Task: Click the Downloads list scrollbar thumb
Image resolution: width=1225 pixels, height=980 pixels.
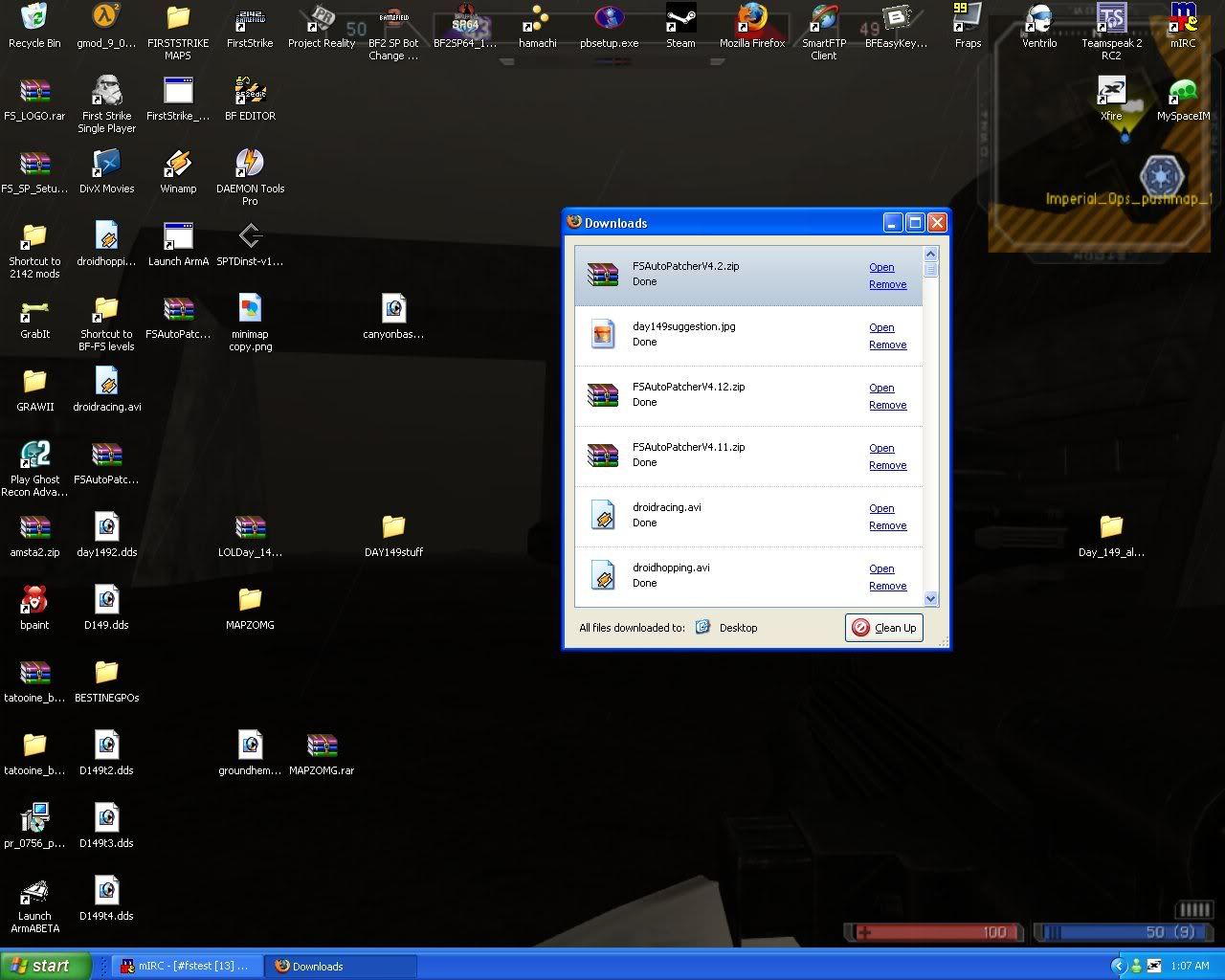Action: (x=931, y=269)
